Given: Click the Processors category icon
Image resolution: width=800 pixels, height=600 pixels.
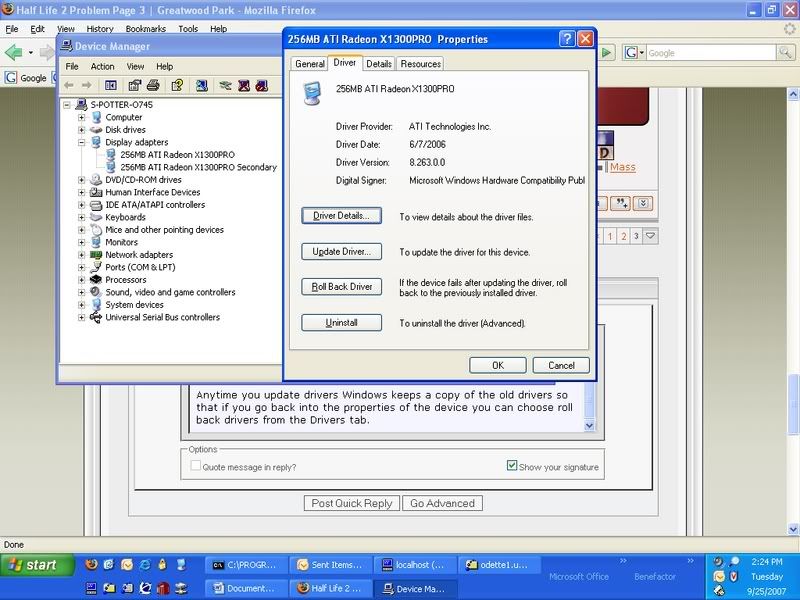Looking at the screenshot, I should (96, 280).
